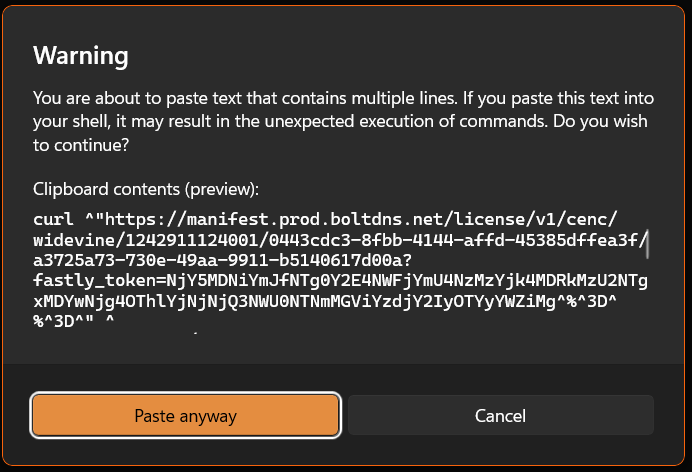Click the curl command line in preview
The width and height of the screenshot is (692, 472).
click(334, 220)
